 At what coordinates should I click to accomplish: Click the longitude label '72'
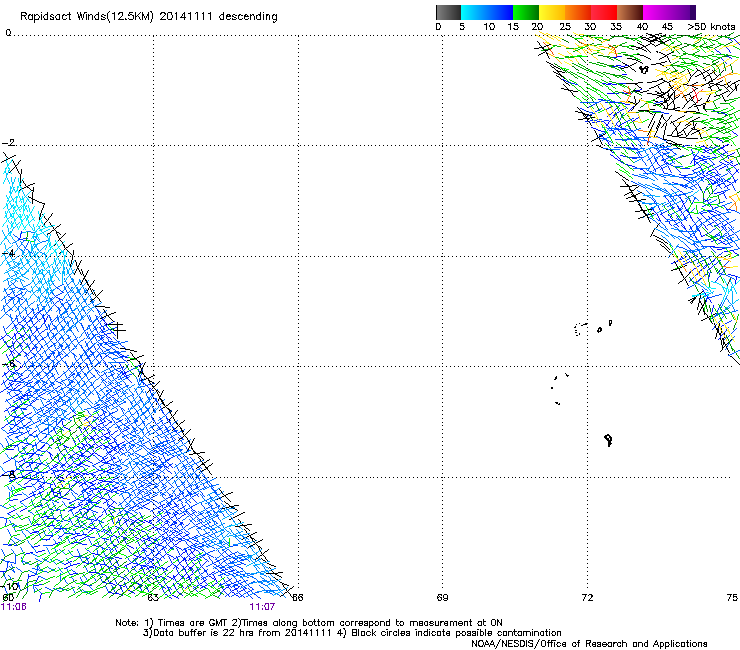point(587,598)
